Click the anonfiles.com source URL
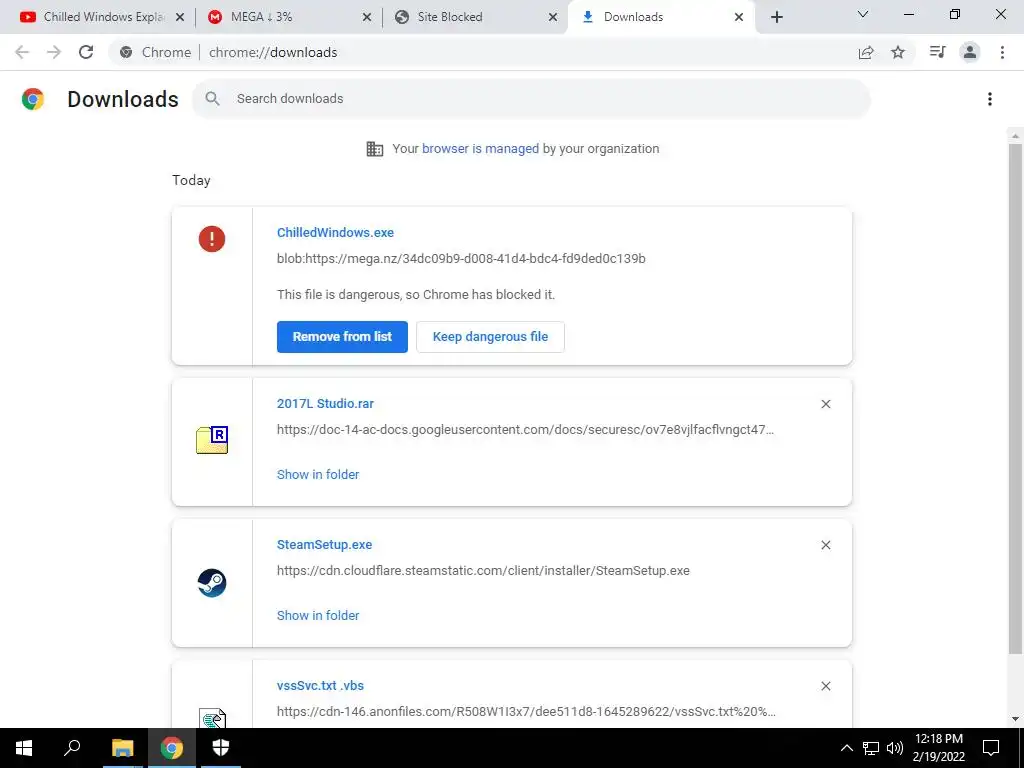Screen dimensions: 1024x768 click(526, 712)
